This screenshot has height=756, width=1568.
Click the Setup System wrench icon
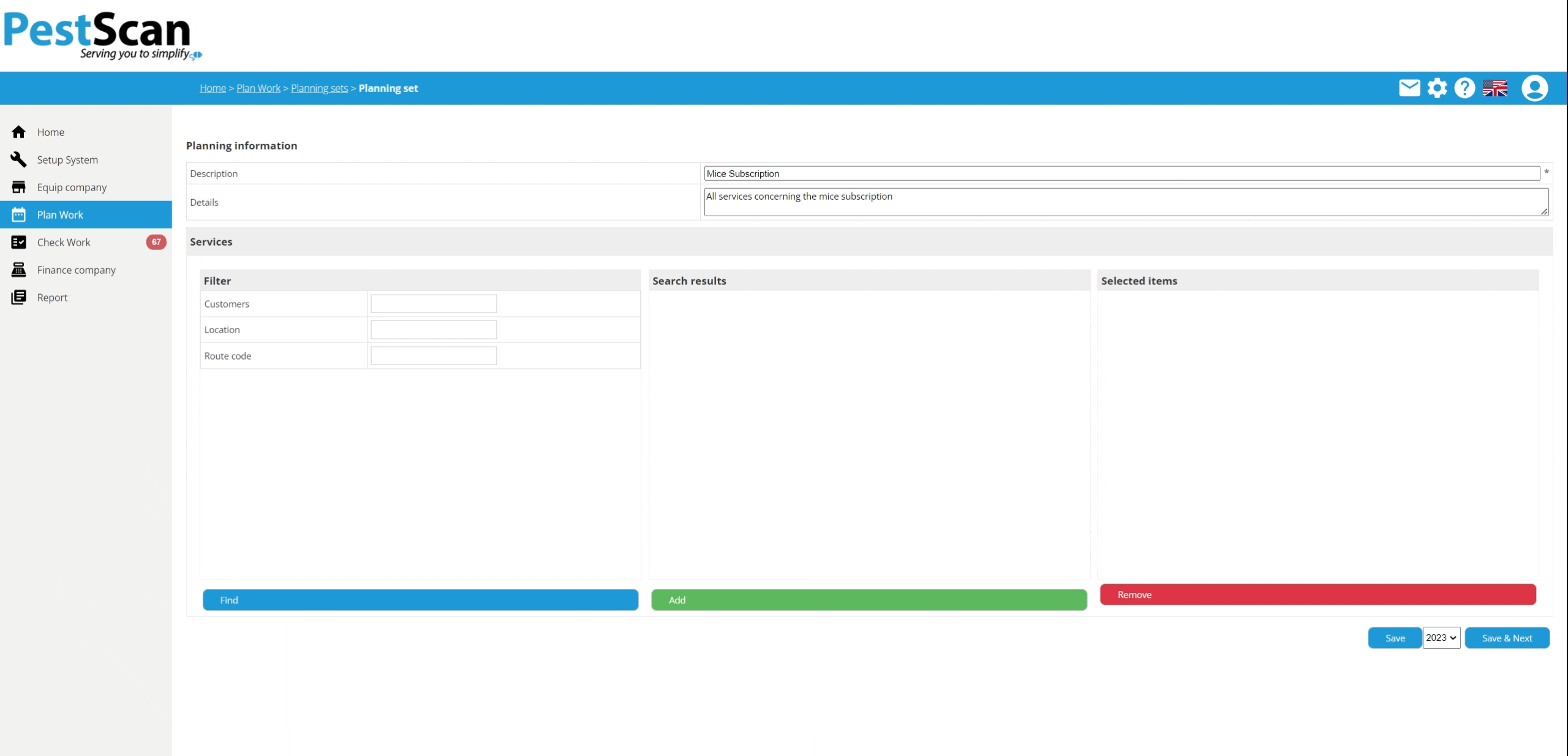click(x=19, y=159)
